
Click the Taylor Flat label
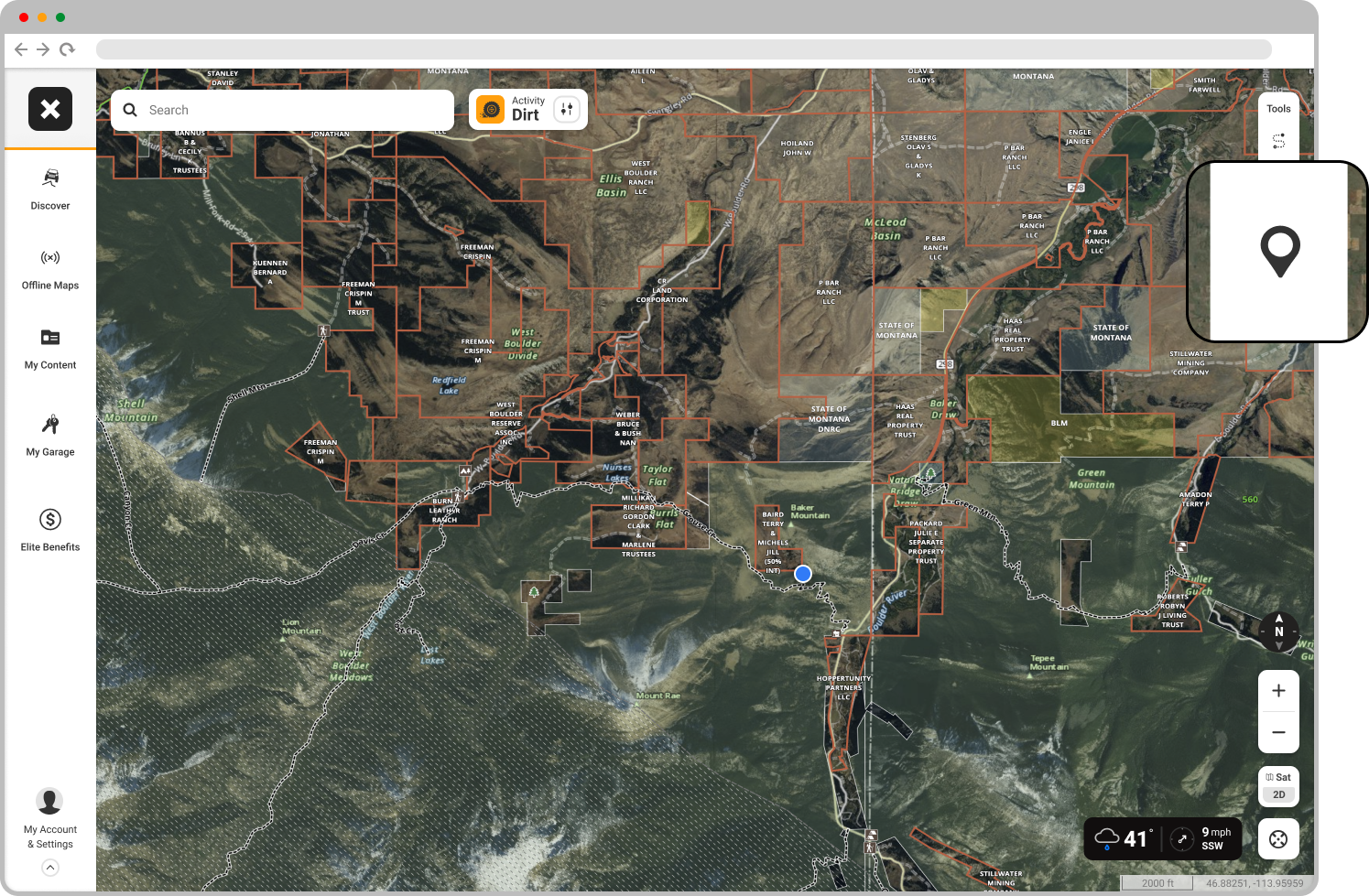point(657,475)
